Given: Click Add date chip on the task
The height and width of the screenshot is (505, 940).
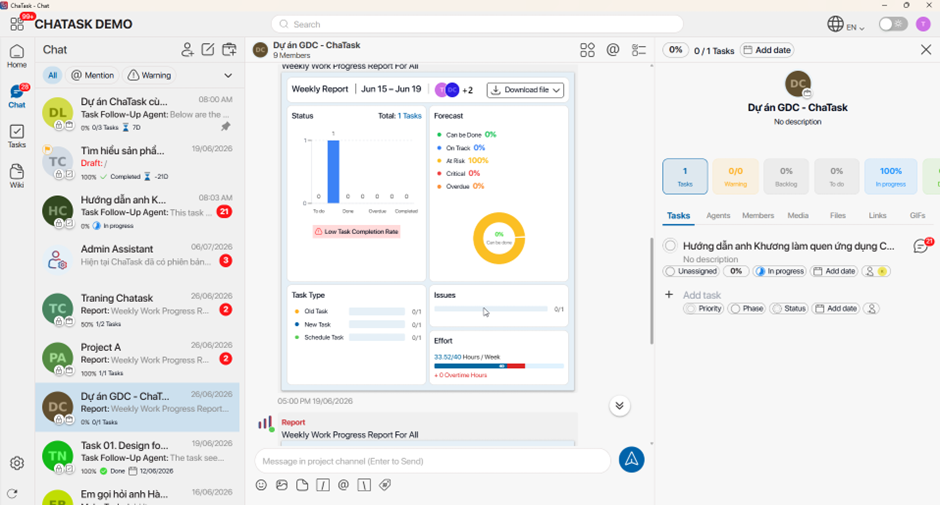Looking at the screenshot, I should (834, 271).
